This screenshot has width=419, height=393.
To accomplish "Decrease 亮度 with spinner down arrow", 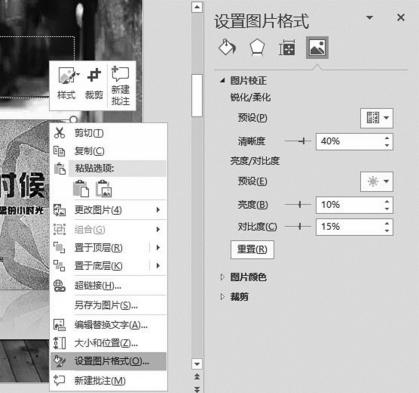I will [387, 209].
